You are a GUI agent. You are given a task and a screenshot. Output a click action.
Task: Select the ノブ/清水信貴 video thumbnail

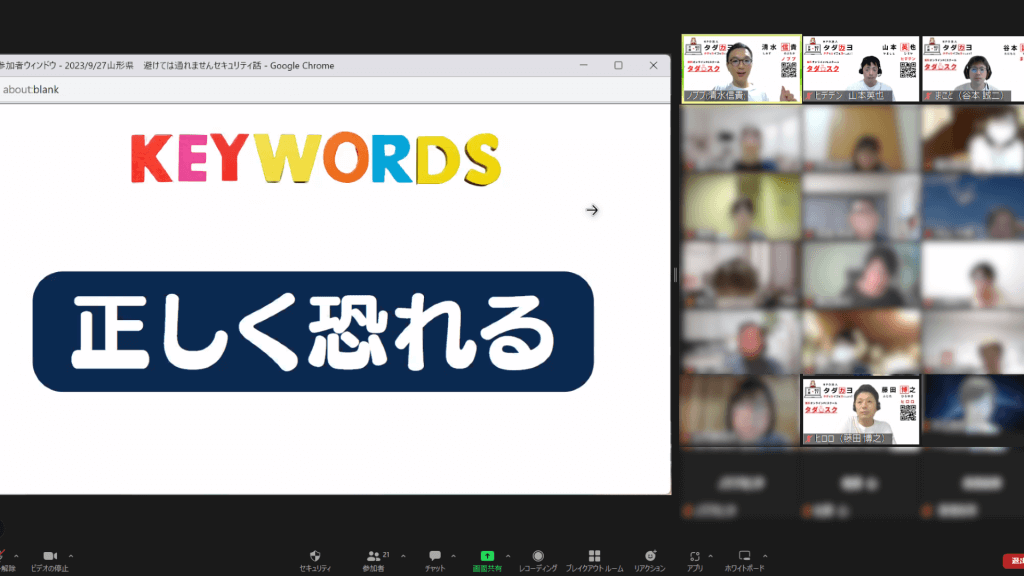(x=741, y=68)
